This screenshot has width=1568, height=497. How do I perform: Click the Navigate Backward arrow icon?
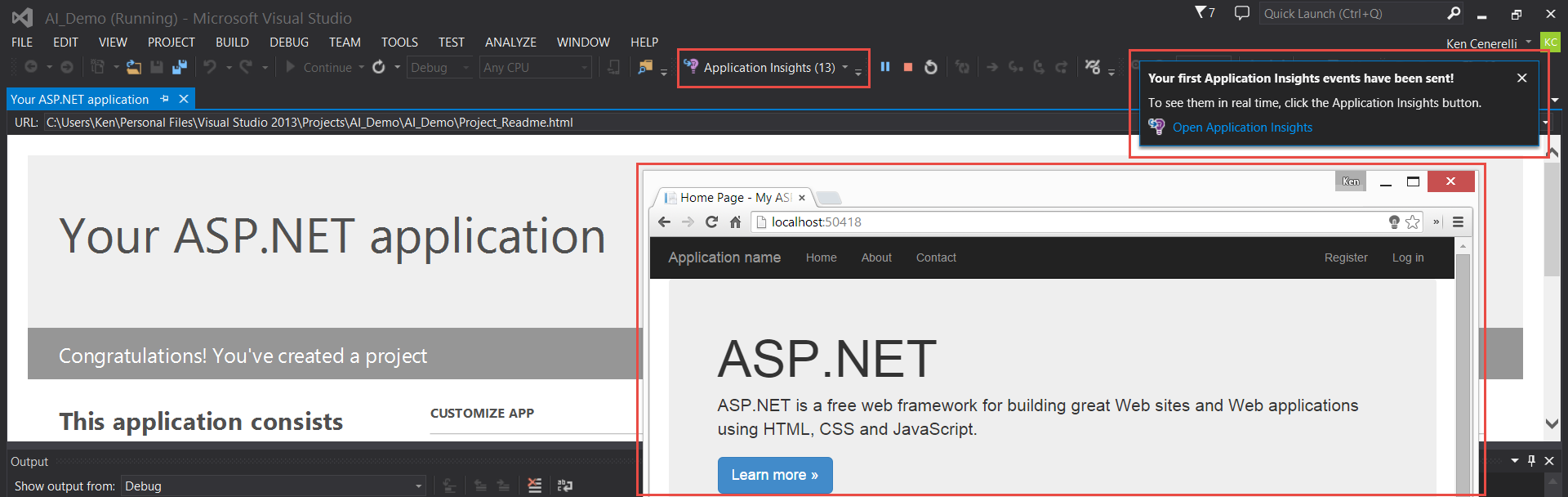(x=31, y=67)
